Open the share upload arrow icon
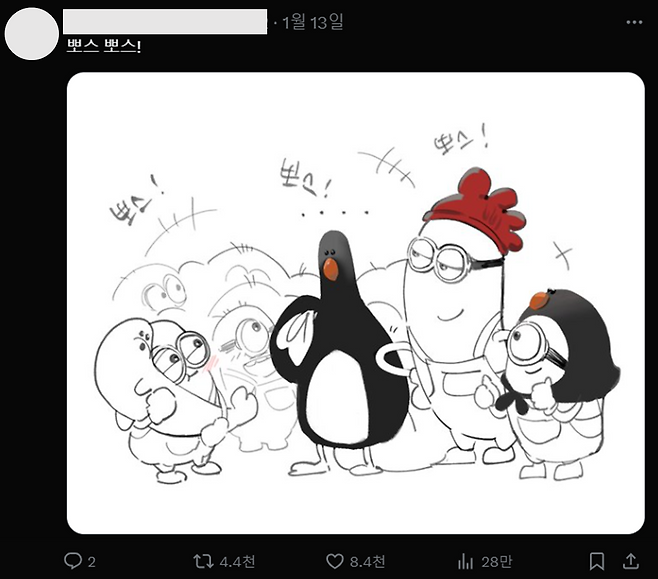658x579 pixels. click(x=631, y=561)
